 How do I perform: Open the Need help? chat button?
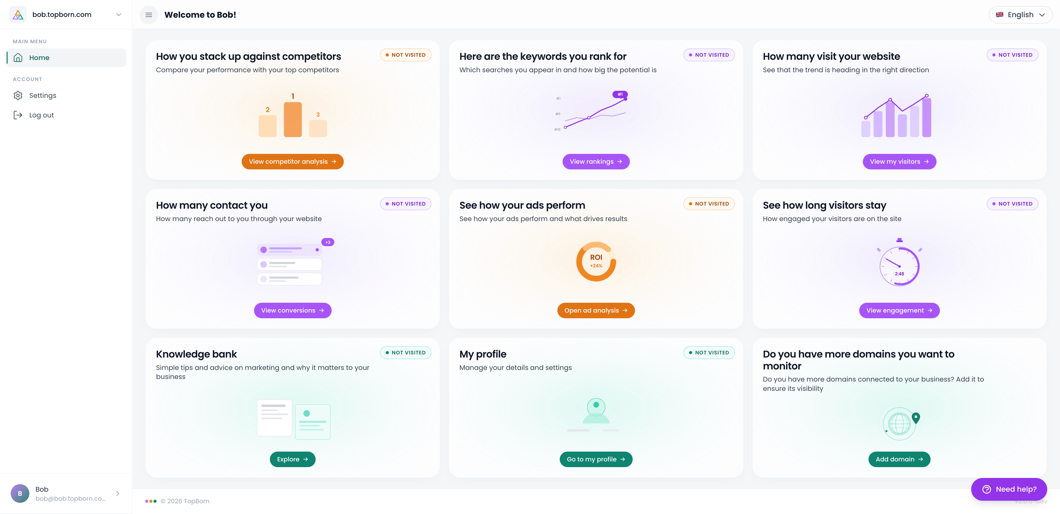click(1009, 489)
